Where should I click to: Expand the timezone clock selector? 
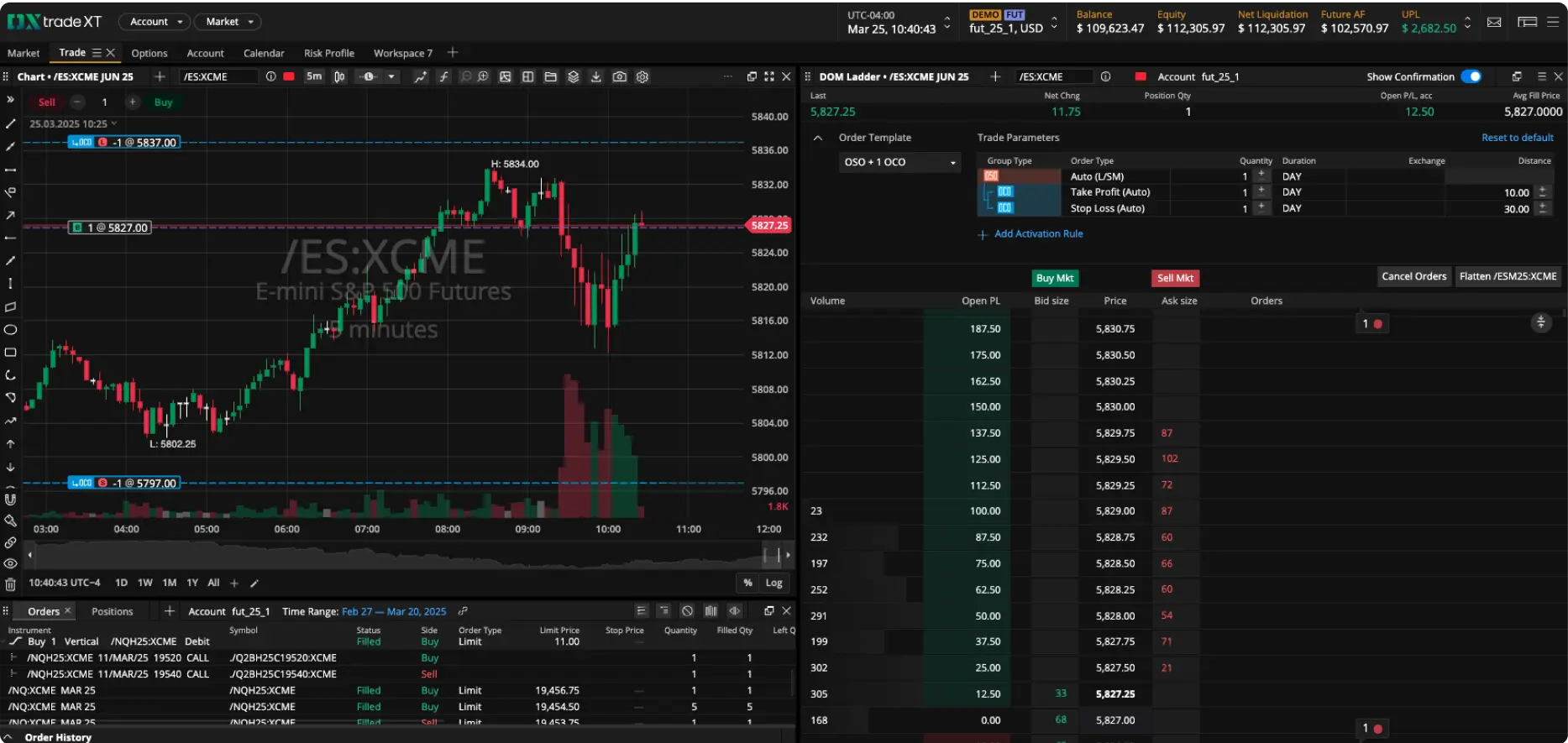tap(947, 22)
